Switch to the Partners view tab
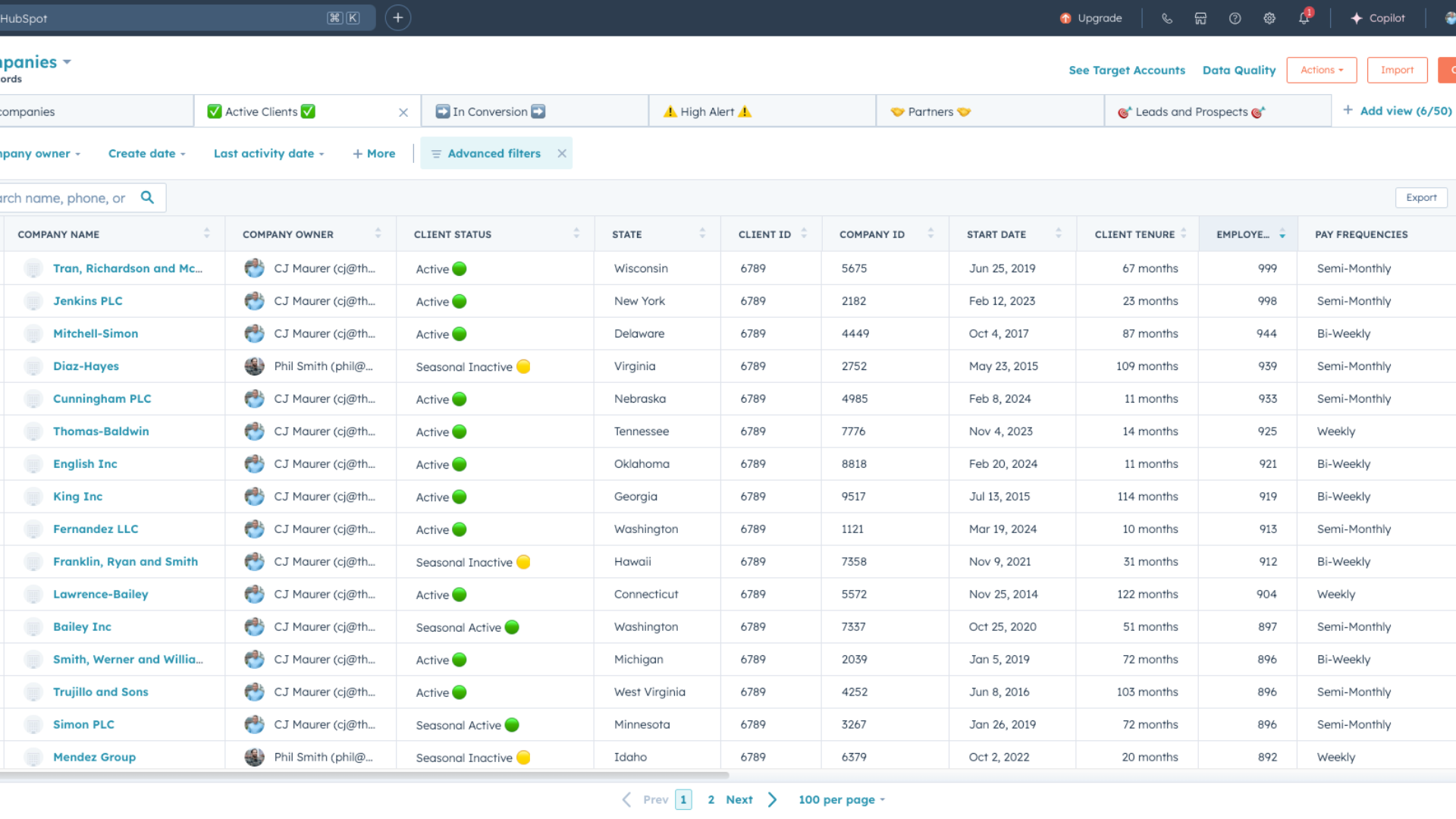 930,111
